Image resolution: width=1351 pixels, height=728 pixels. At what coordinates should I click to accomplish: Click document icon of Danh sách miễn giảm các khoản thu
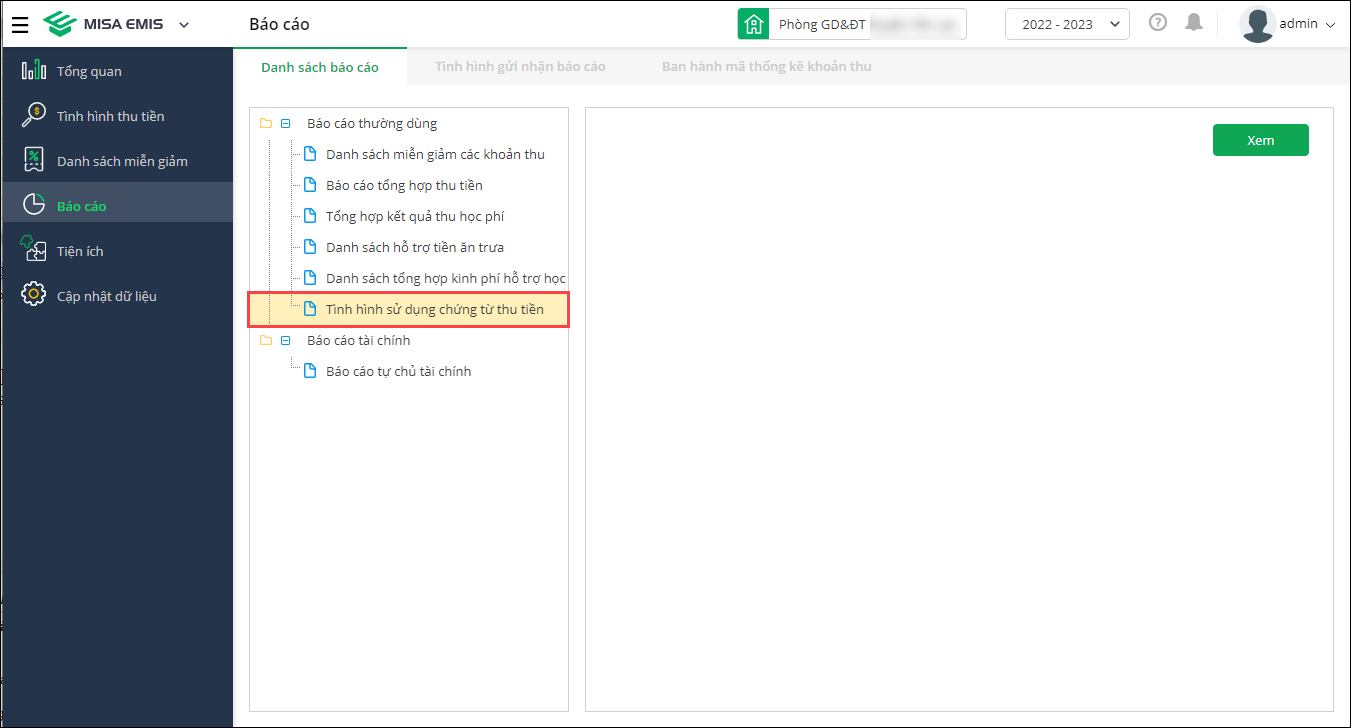point(309,154)
